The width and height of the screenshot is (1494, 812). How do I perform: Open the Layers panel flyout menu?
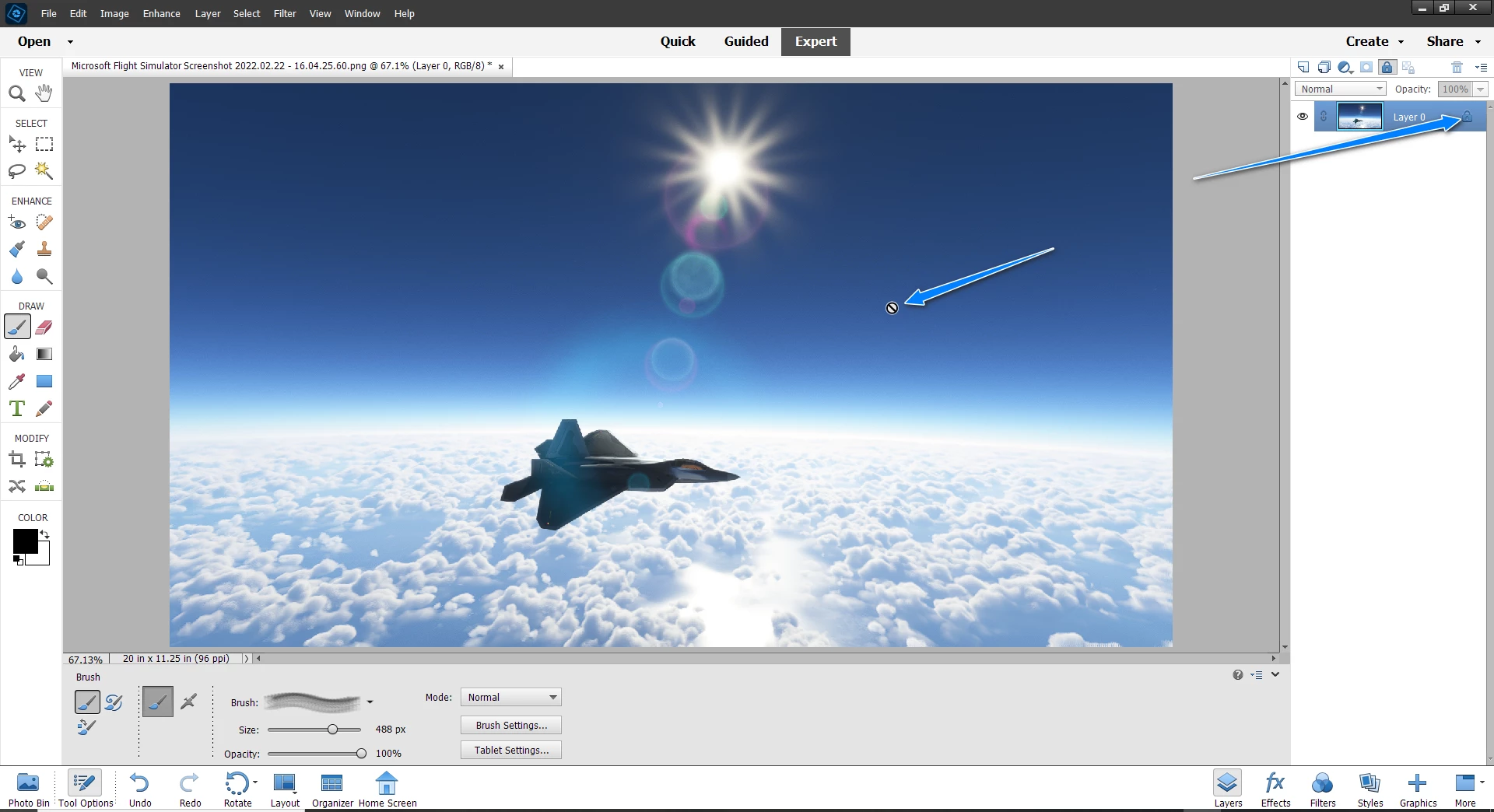(1481, 68)
